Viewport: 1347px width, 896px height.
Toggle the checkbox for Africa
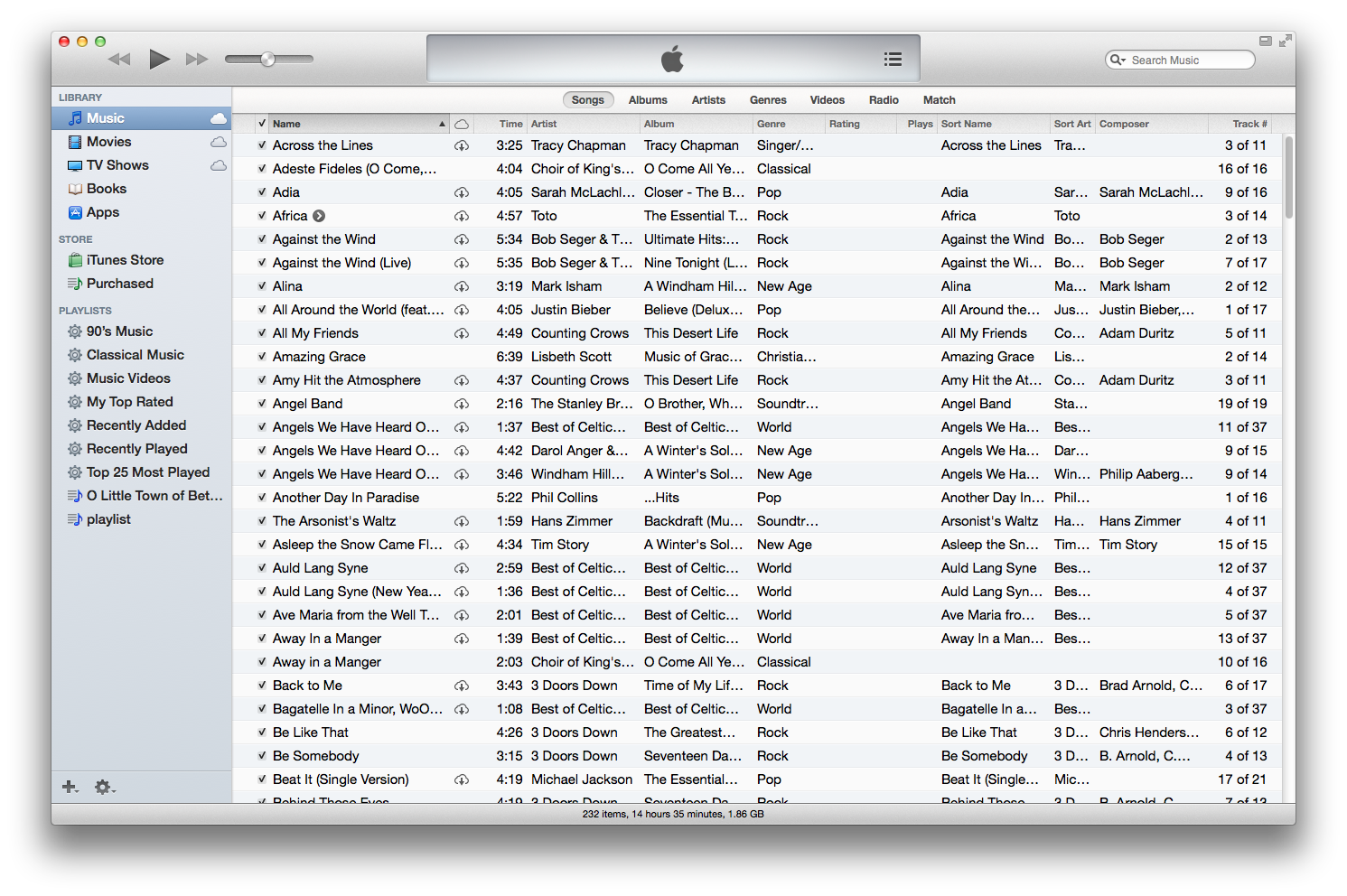click(x=262, y=216)
